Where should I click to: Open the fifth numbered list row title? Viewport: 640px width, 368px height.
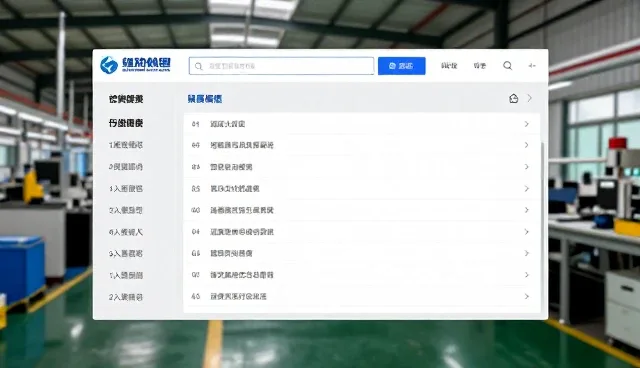242,210
